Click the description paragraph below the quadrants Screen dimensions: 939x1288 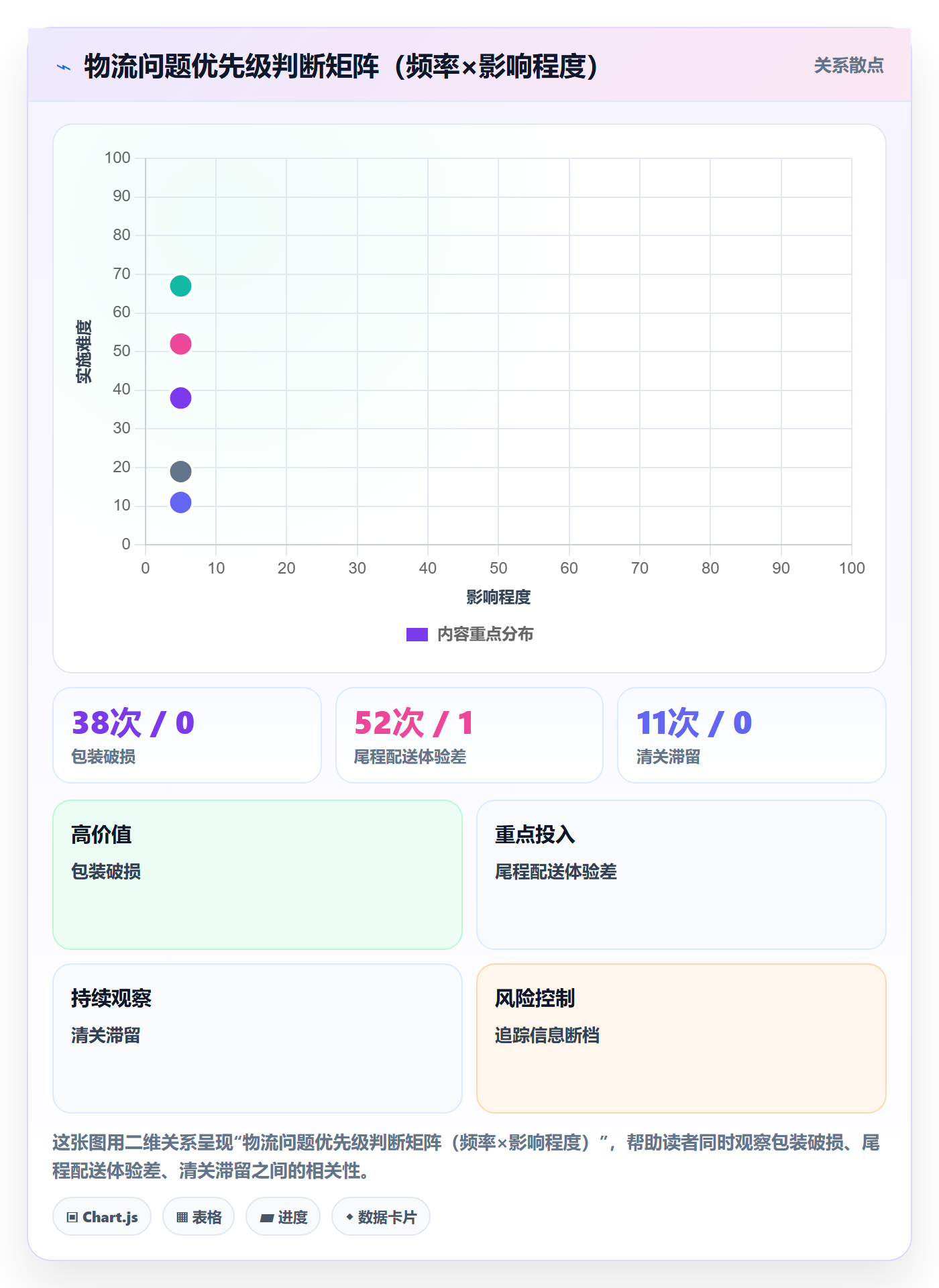[x=466, y=1157]
